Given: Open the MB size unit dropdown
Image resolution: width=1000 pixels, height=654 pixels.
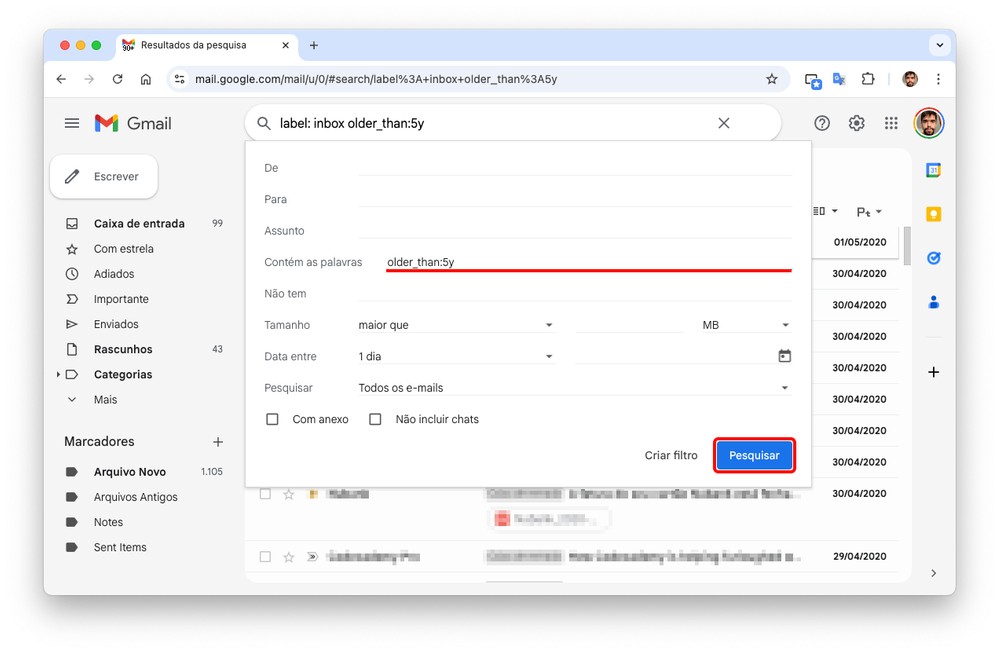Looking at the screenshot, I should point(745,325).
